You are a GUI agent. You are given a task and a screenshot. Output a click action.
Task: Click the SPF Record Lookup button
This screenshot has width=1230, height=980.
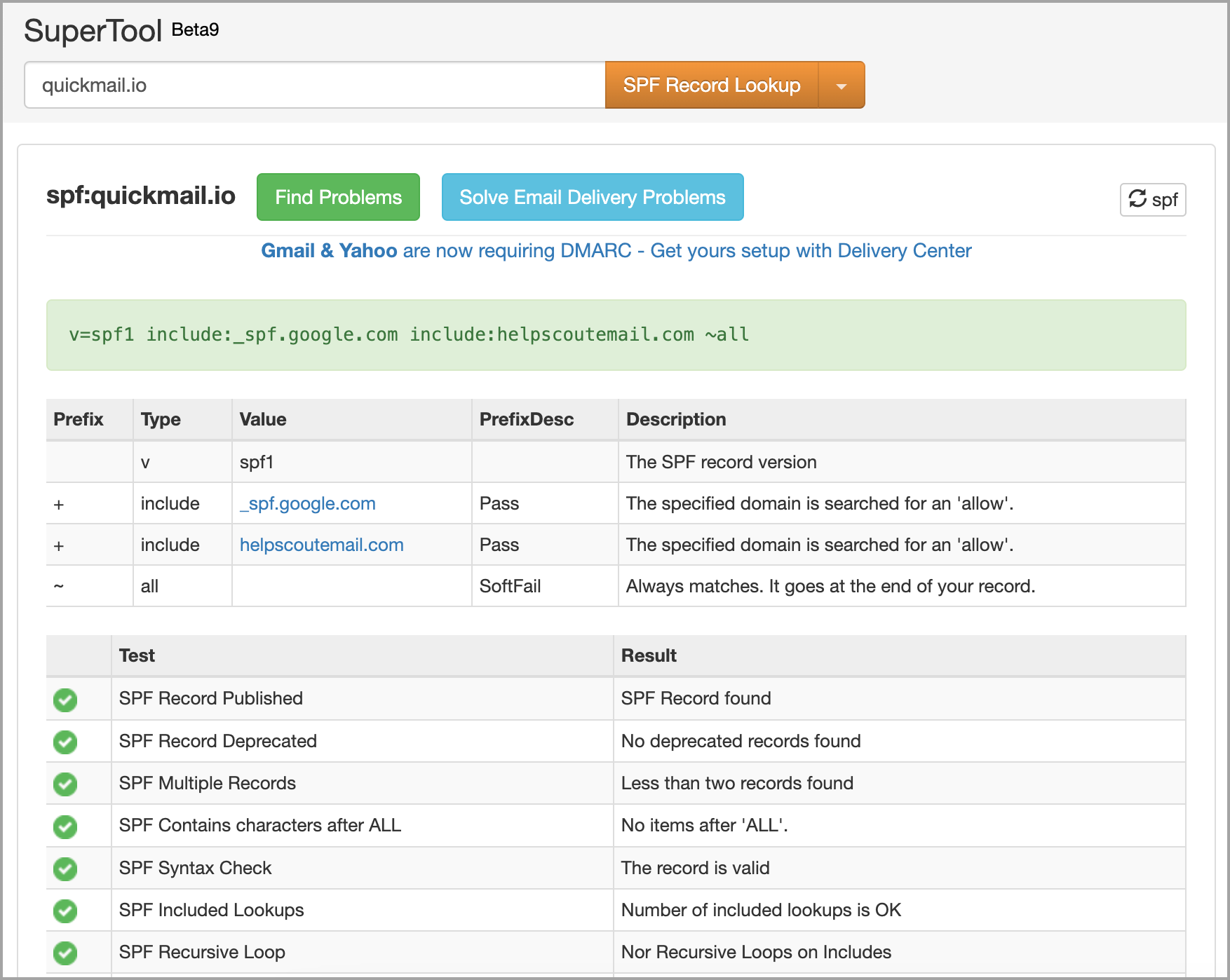(712, 86)
